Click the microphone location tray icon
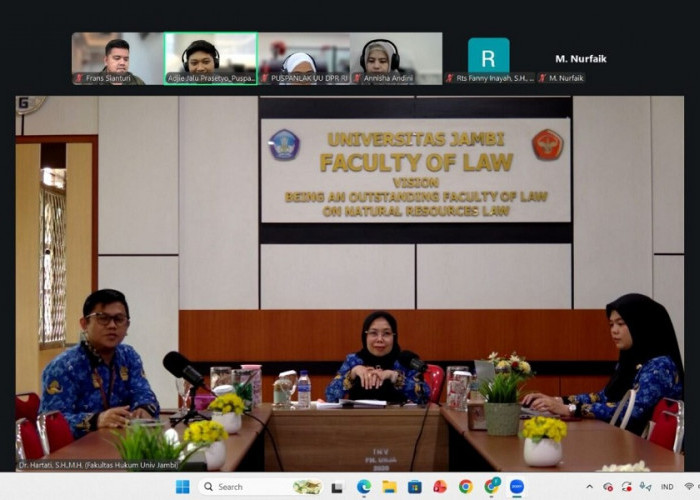 645,487
